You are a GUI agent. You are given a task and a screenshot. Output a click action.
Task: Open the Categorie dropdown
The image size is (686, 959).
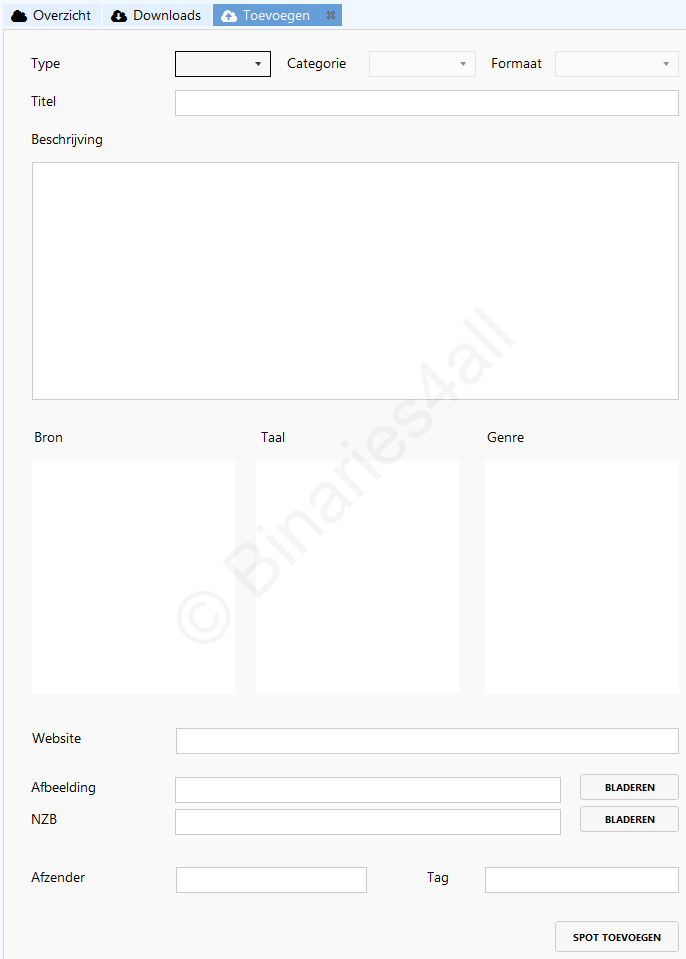tap(422, 64)
